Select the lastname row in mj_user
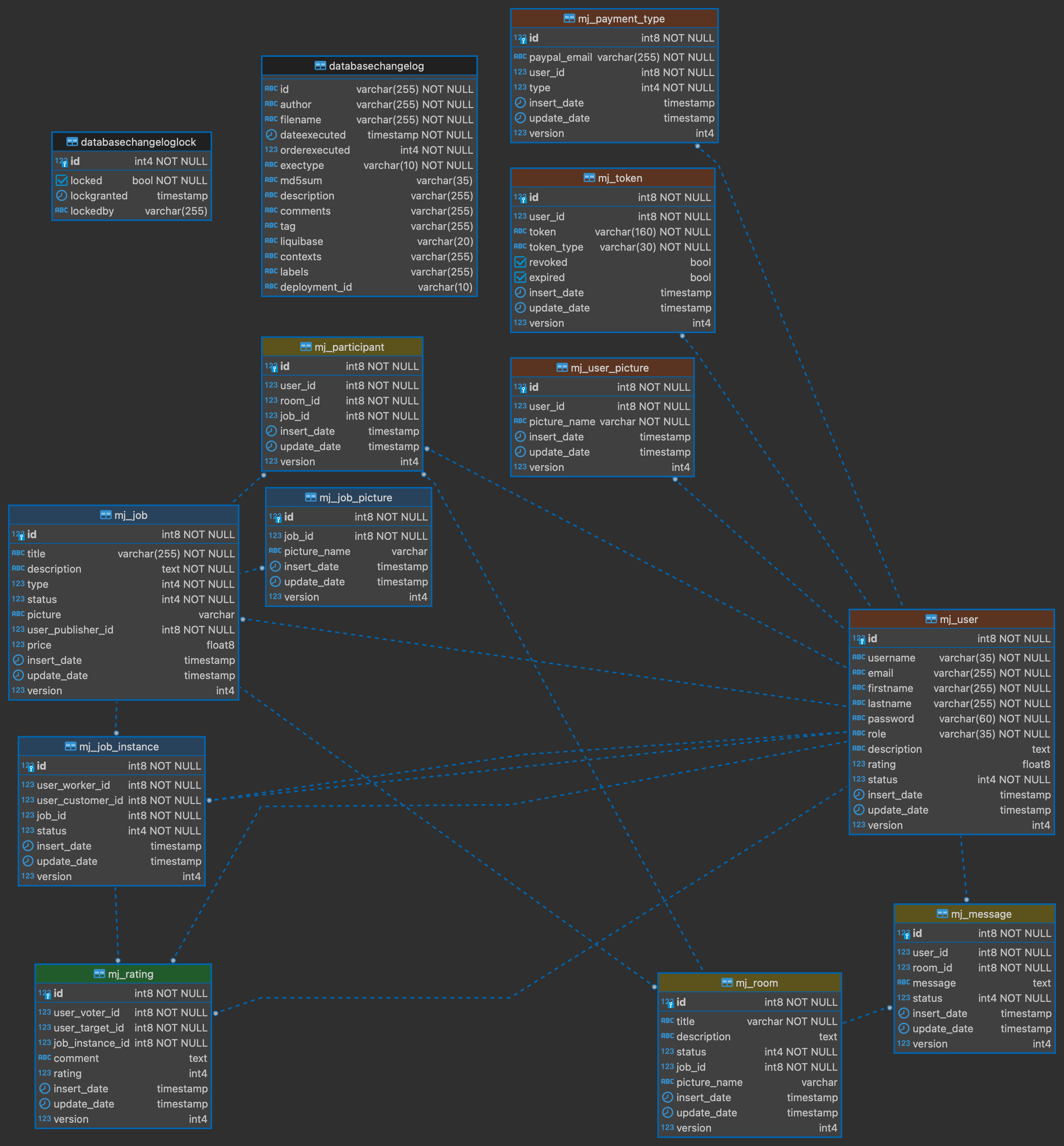This screenshot has height=1146, width=1064. coord(952,703)
